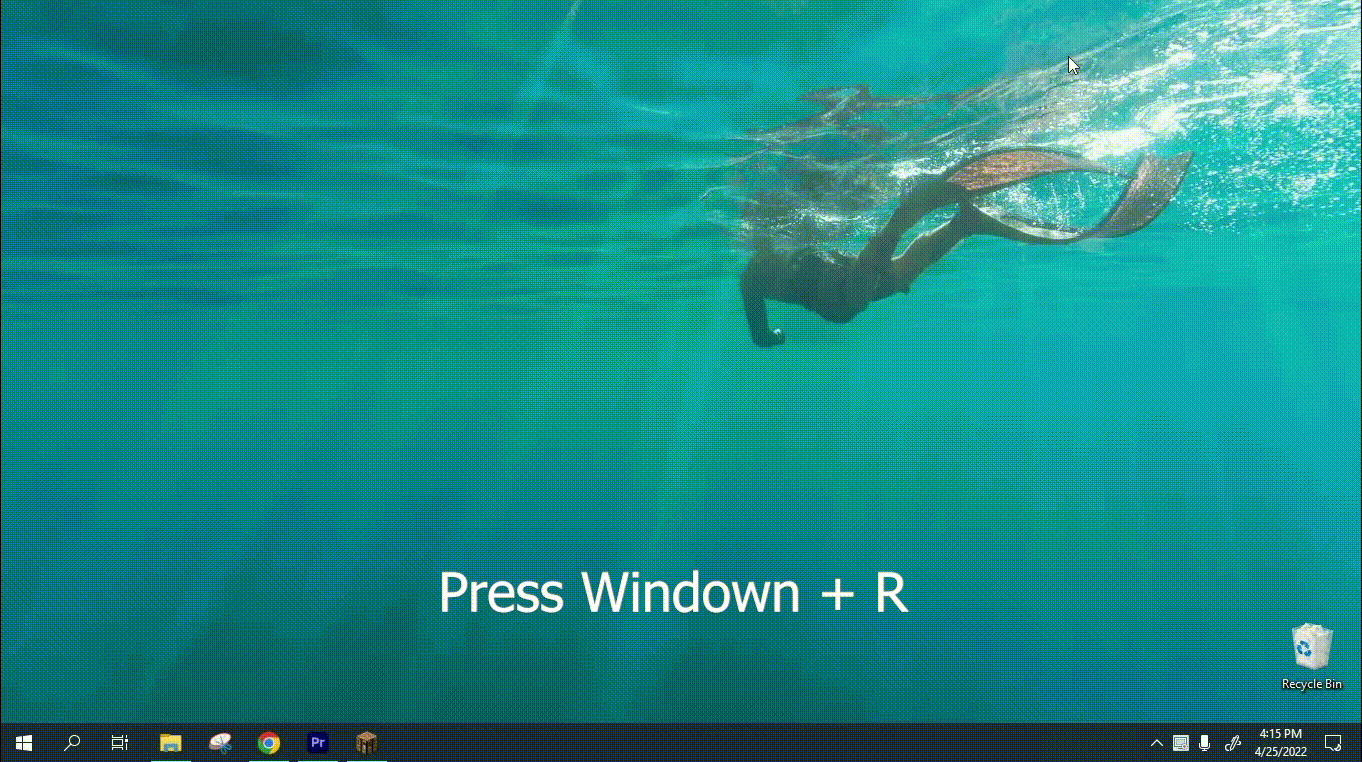The height and width of the screenshot is (762, 1362).
Task: Click the touch keyboard tray icon
Action: pyautogui.click(x=1181, y=743)
